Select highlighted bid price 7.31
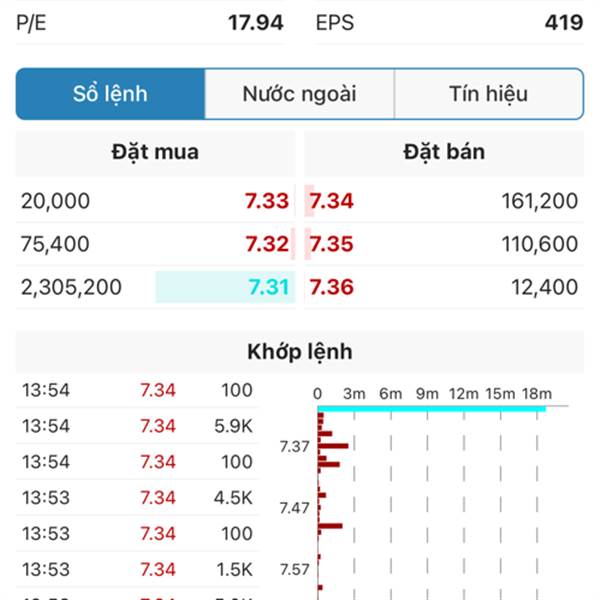Viewport: 600px width, 600px height. tap(268, 287)
